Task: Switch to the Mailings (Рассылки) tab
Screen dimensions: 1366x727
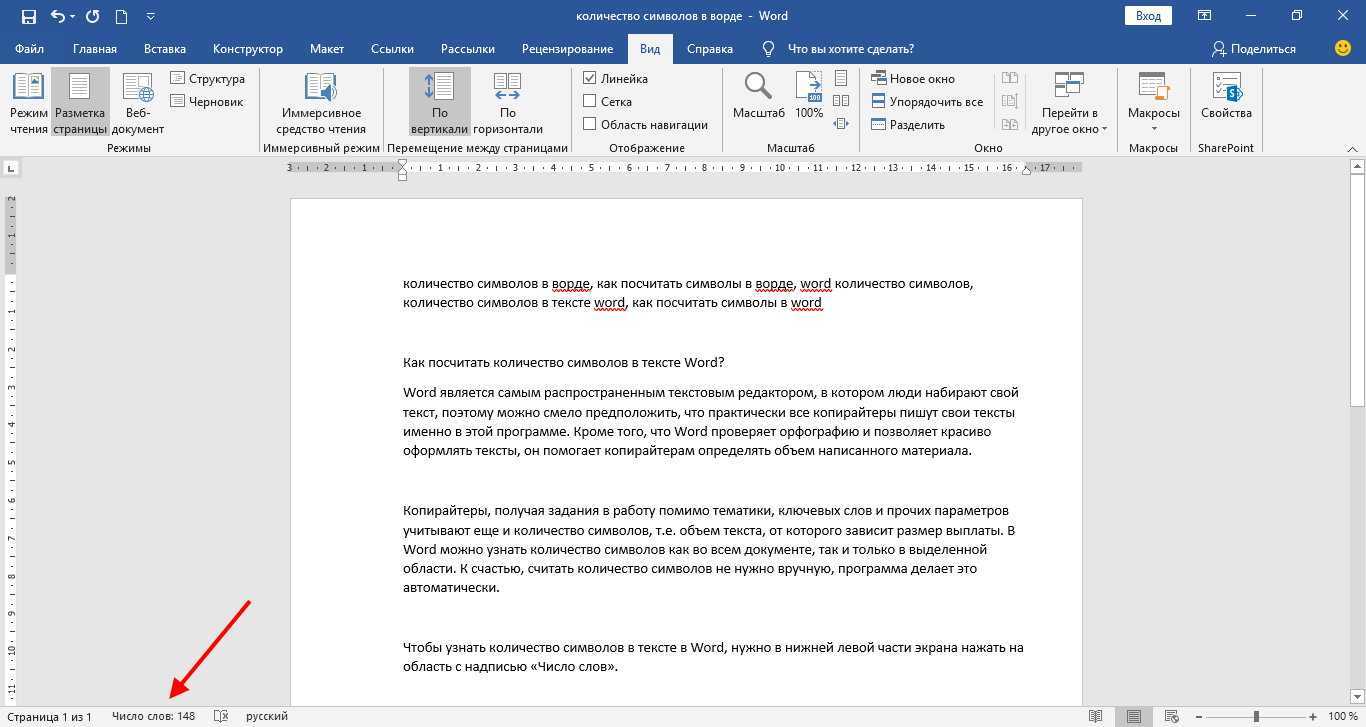Action: [468, 48]
